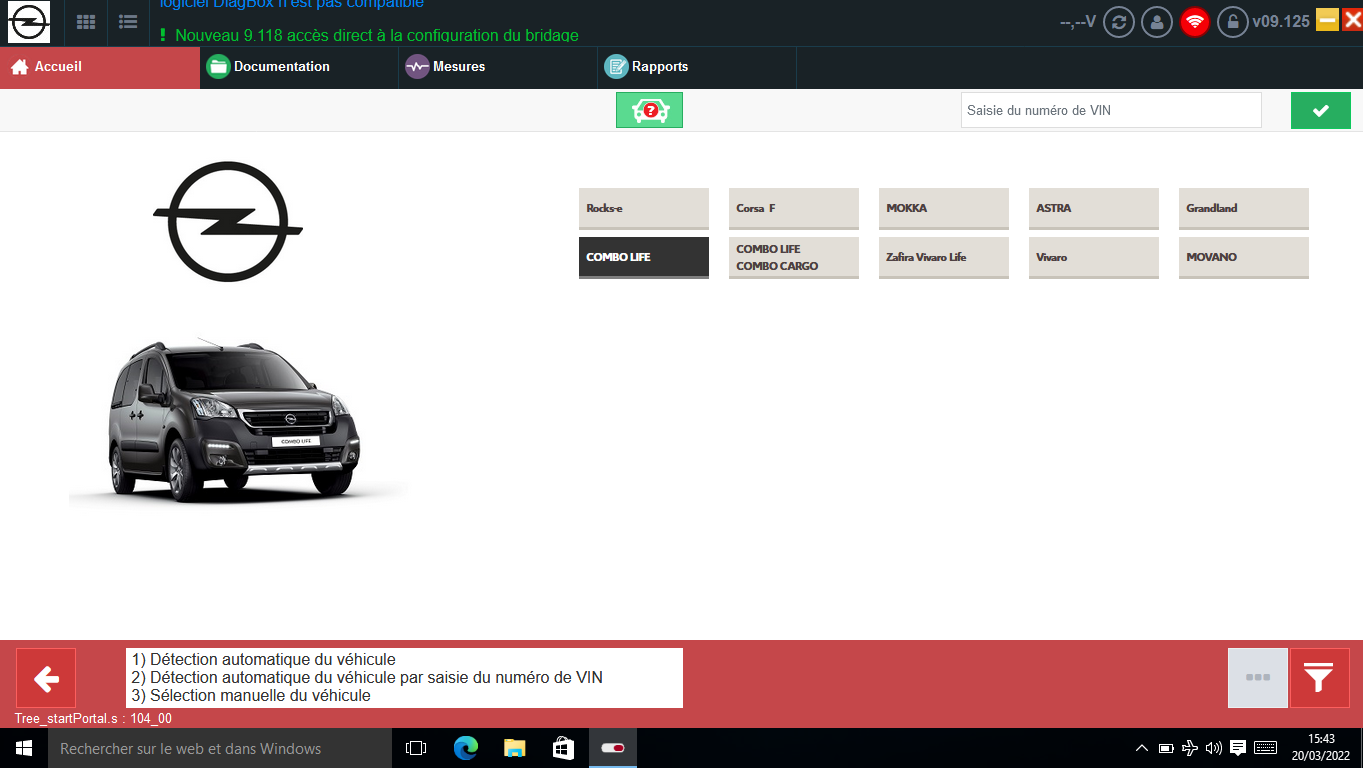Click the v09.125 version label

click(1281, 21)
